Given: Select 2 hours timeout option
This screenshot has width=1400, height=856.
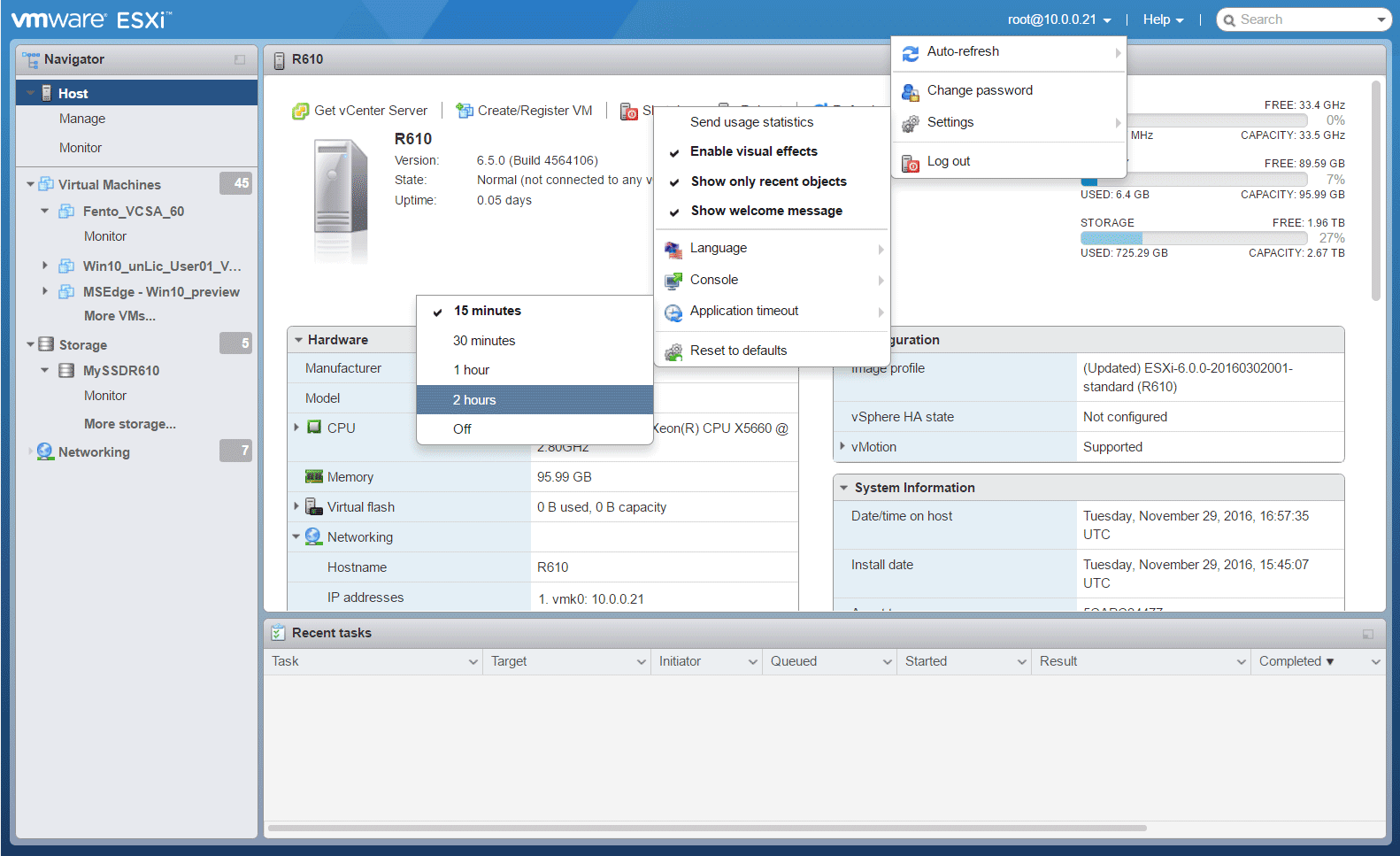Looking at the screenshot, I should 535,400.
